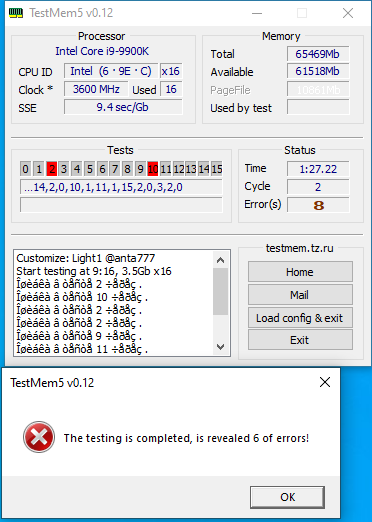372x522 pixels.
Task: Click OK in the completion dialog
Action: [x=287, y=497]
